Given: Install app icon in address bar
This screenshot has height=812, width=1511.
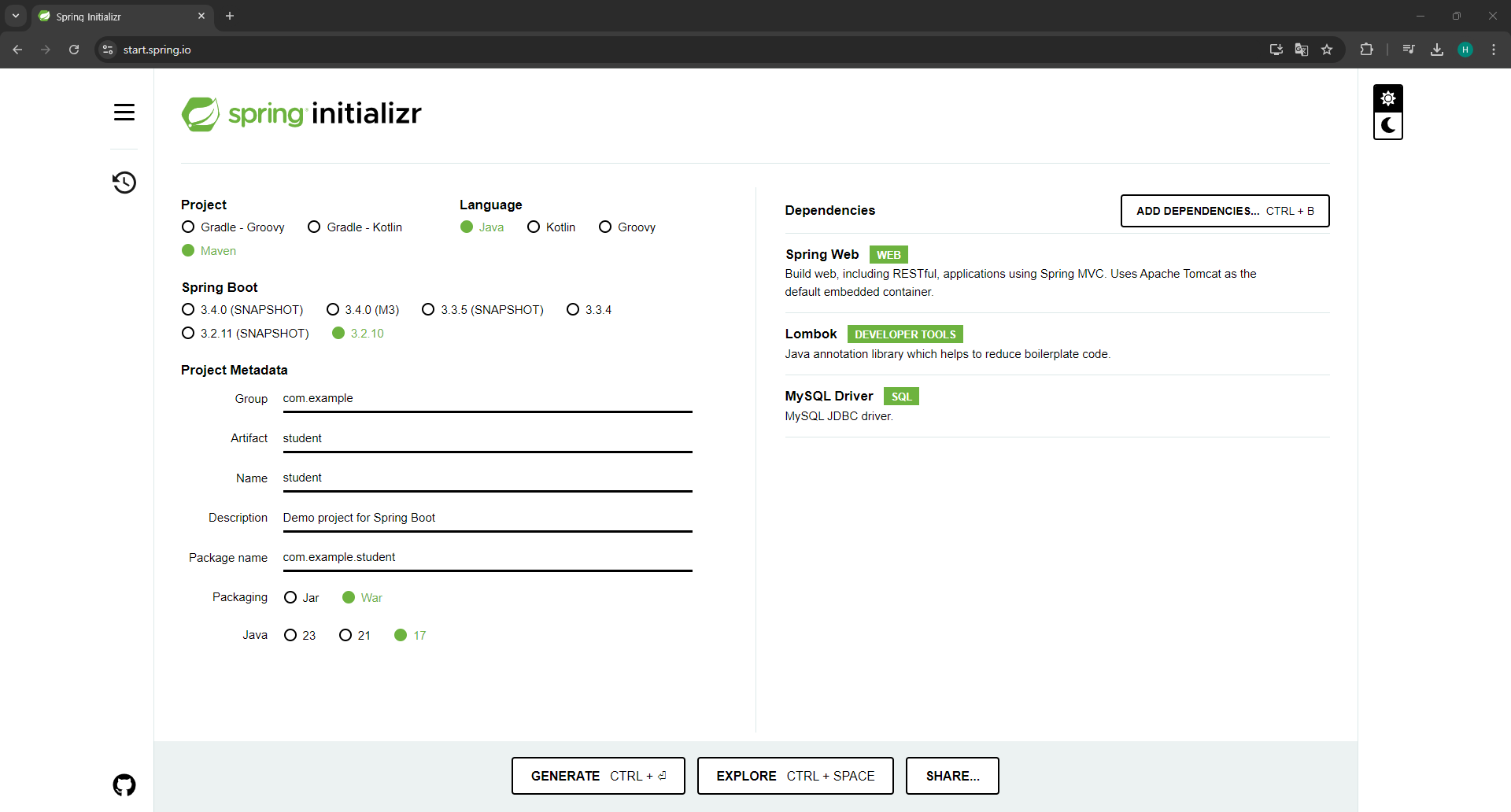Looking at the screenshot, I should (x=1276, y=50).
